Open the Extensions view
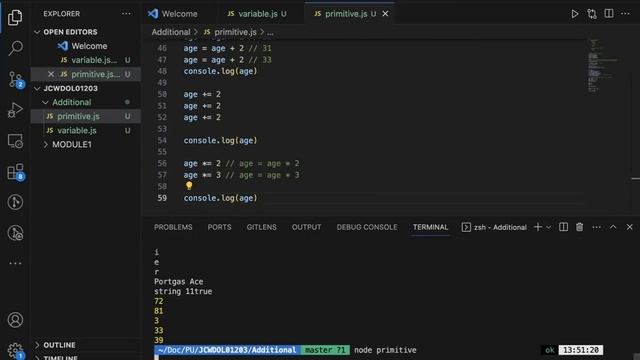 [x=16, y=172]
